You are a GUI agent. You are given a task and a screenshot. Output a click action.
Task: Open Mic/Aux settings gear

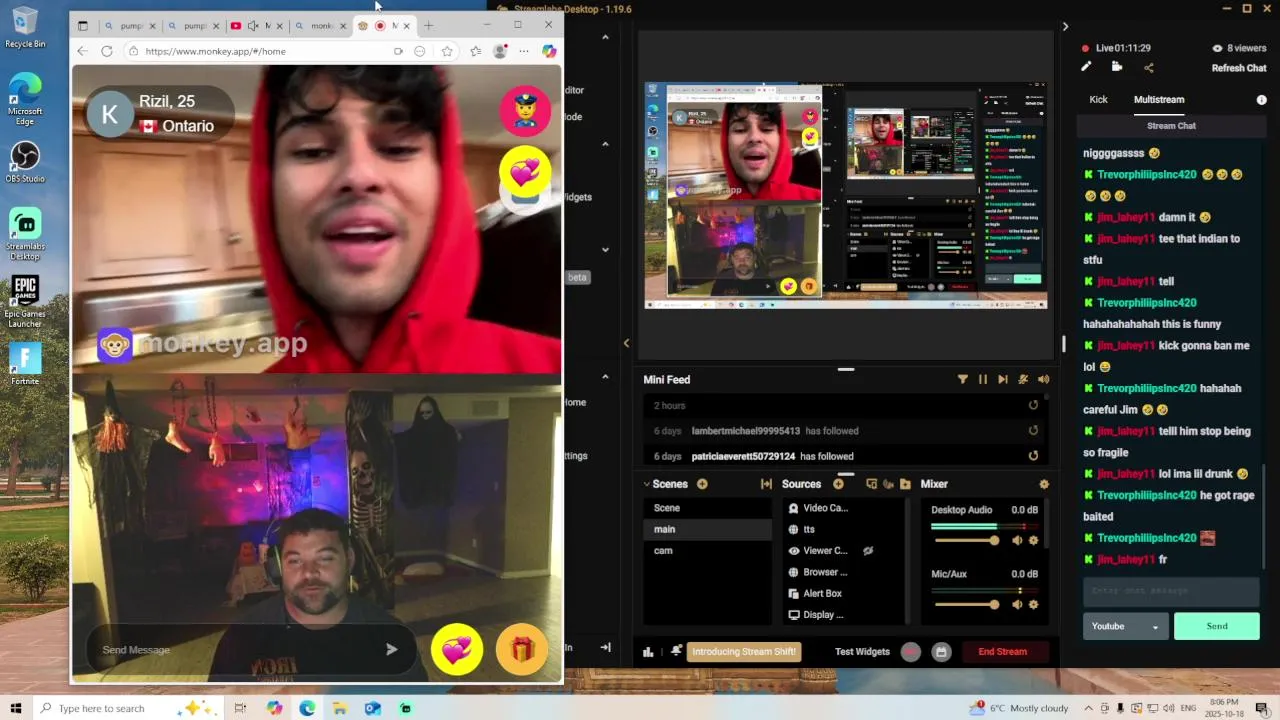1034,604
